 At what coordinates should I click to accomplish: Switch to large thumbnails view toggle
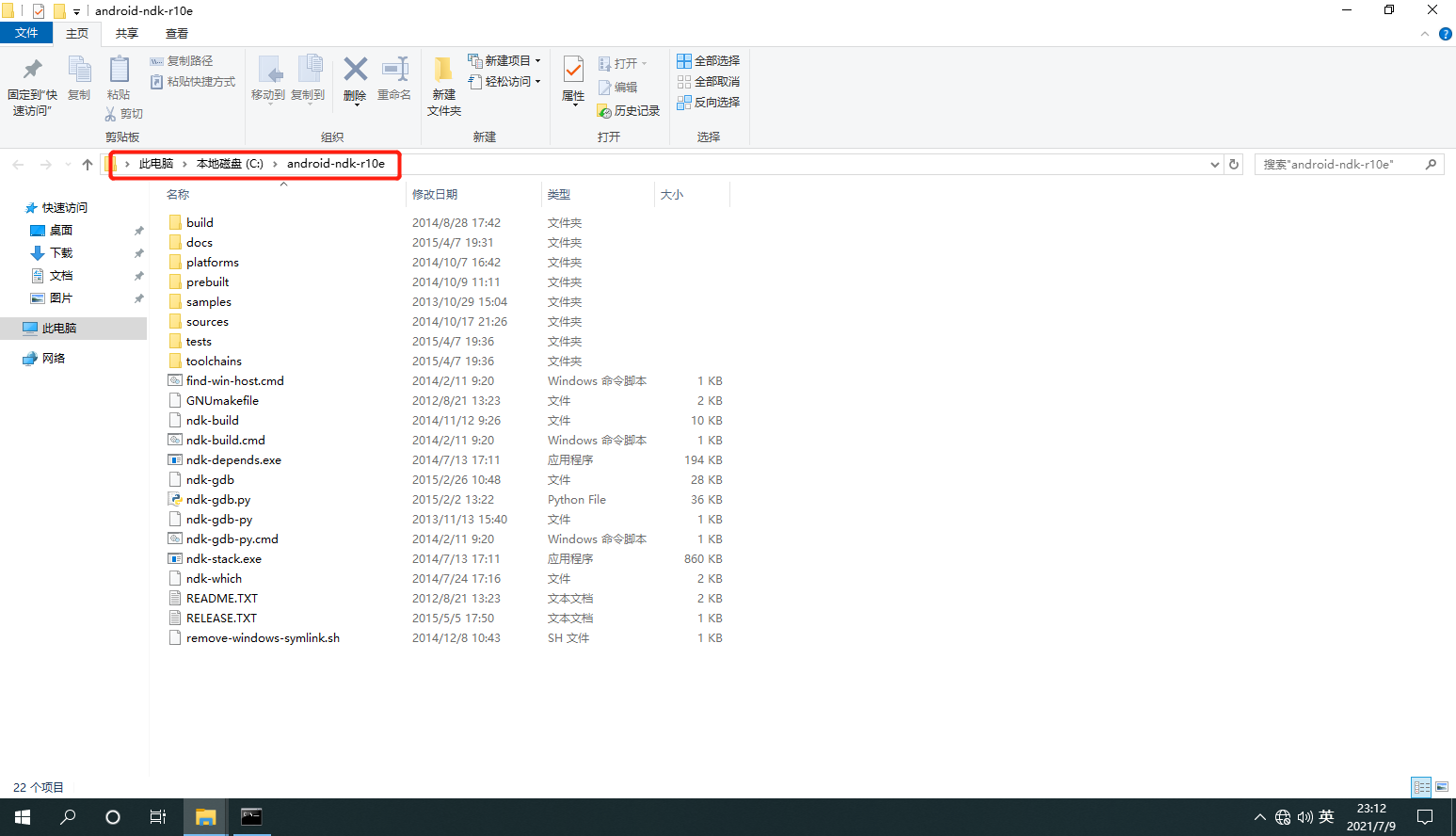point(1442,787)
